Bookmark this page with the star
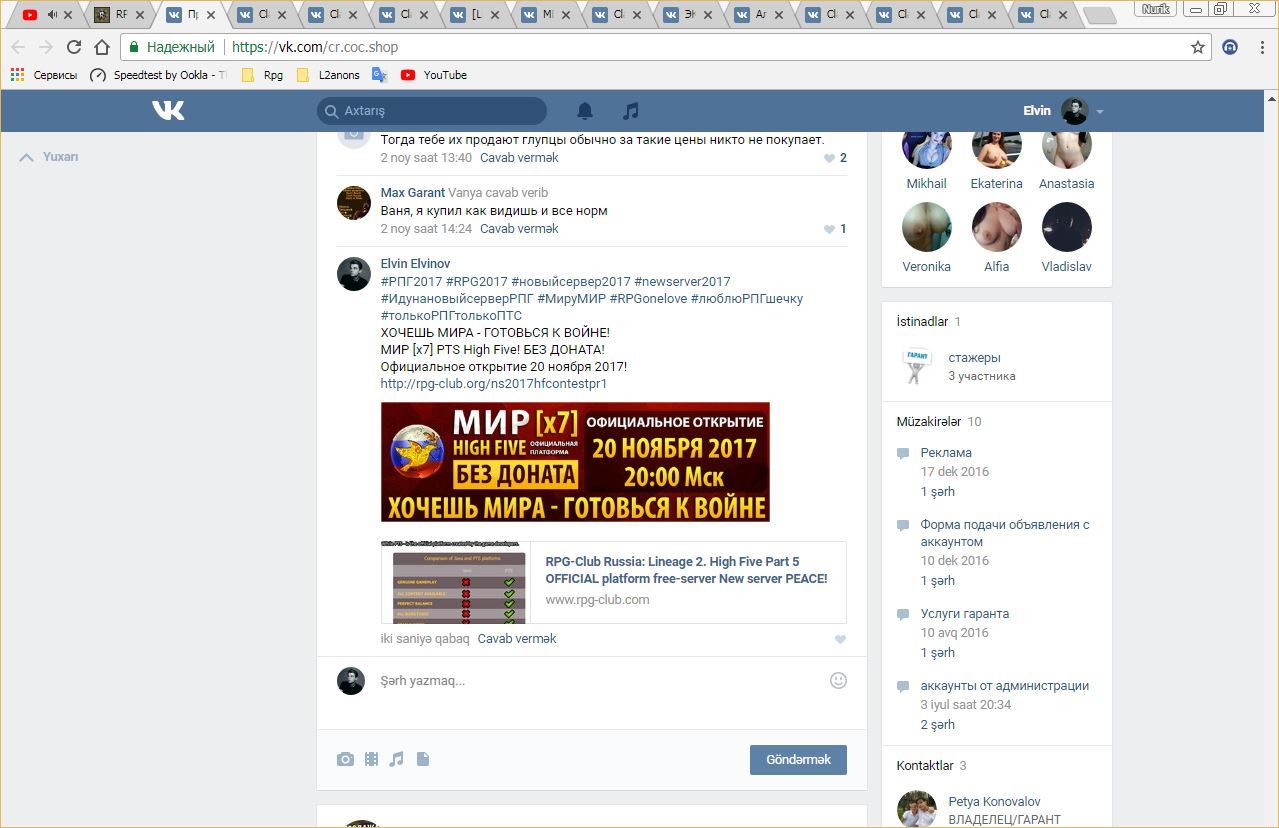This screenshot has width=1279, height=828. [1198, 47]
